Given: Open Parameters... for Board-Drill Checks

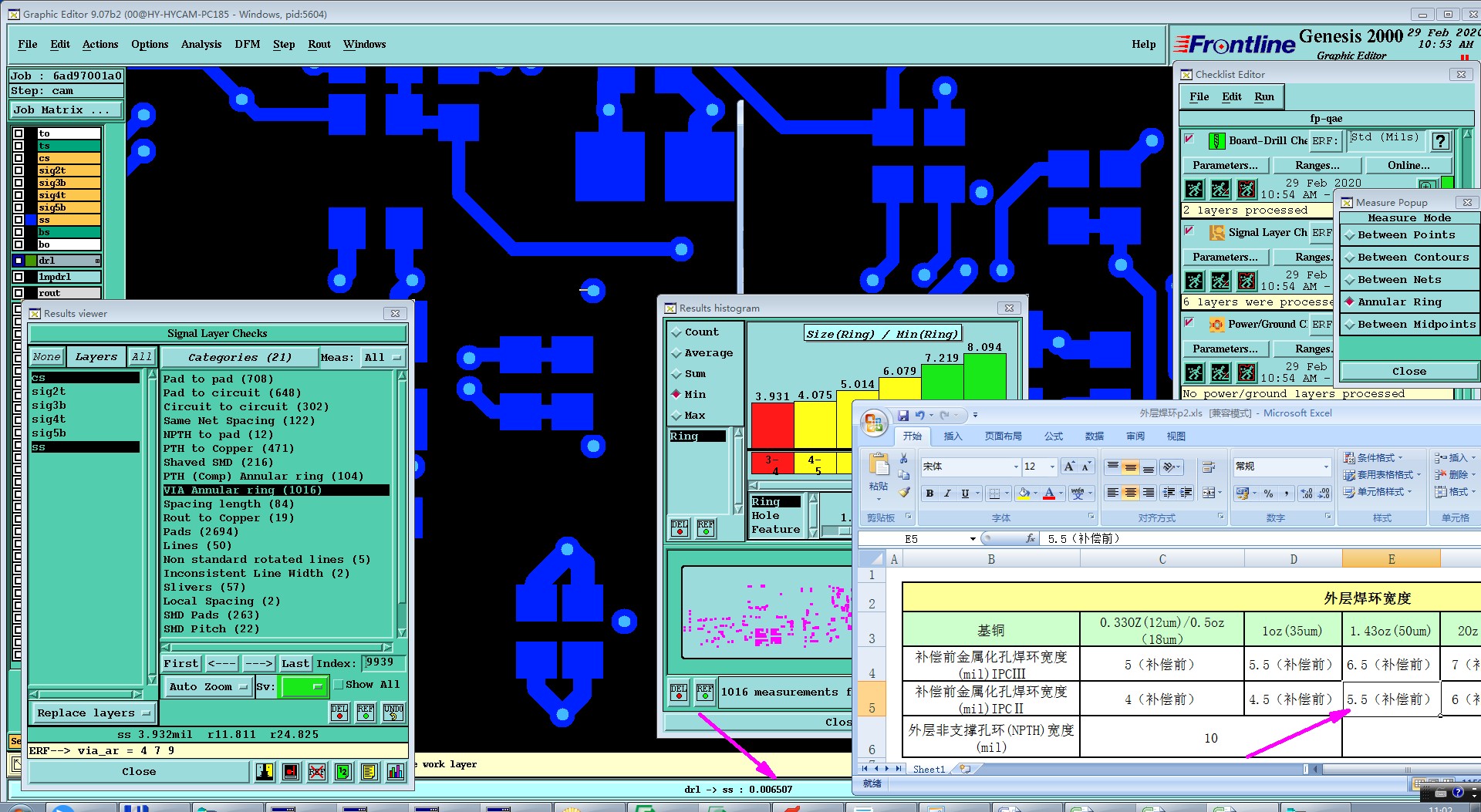Looking at the screenshot, I should (1225, 166).
